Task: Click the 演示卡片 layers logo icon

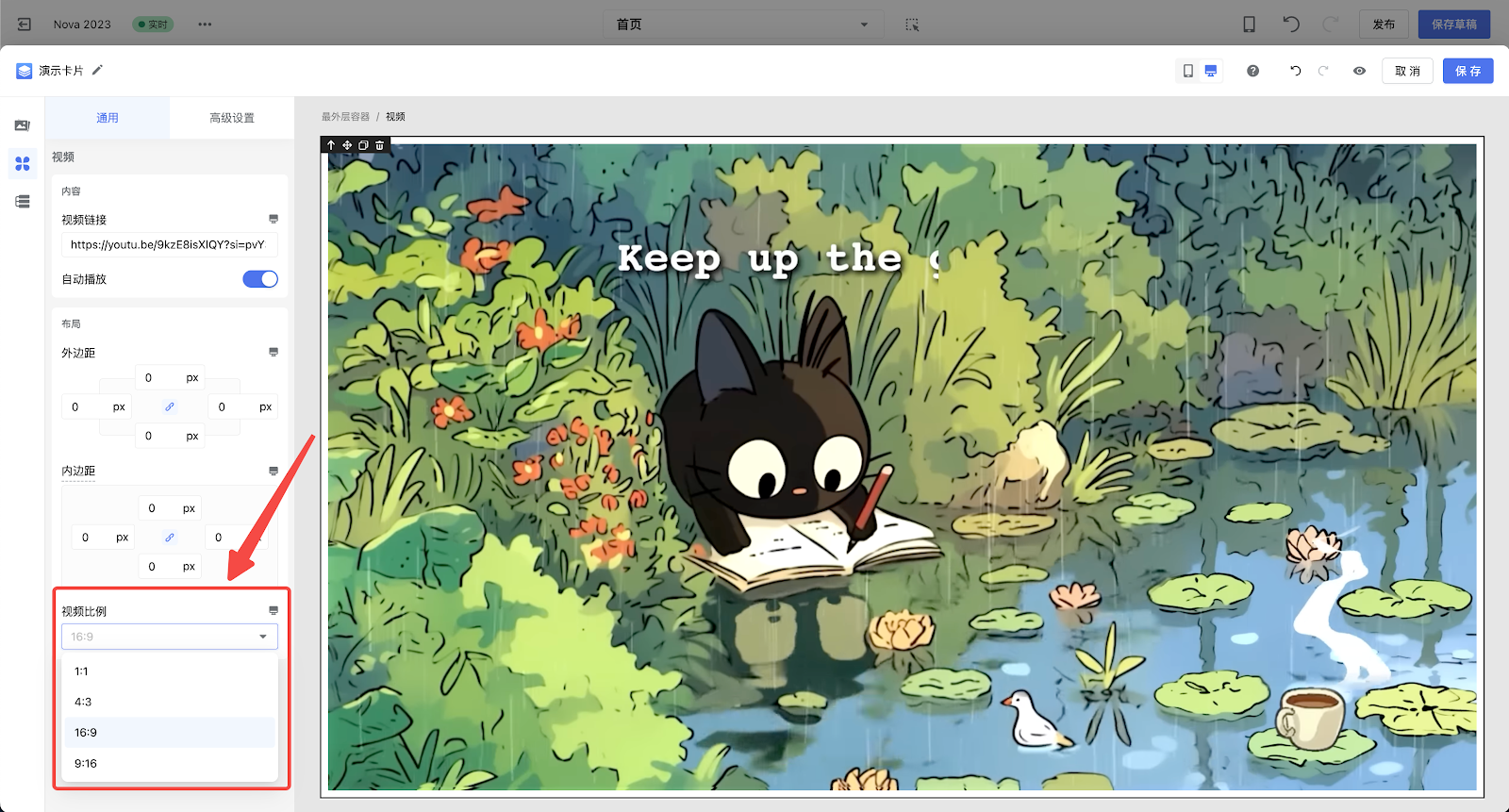Action: [25, 71]
